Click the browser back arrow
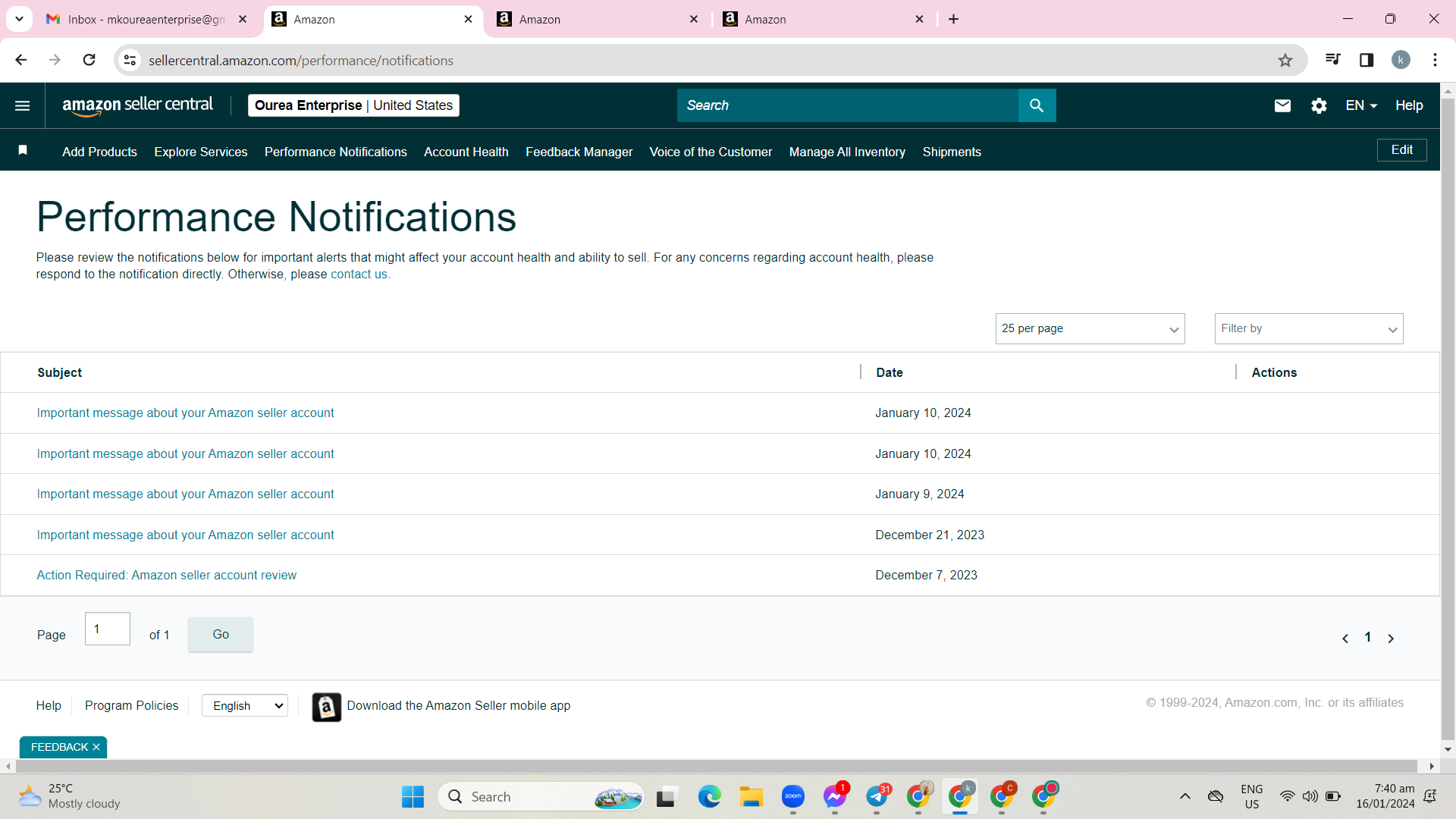 click(21, 60)
